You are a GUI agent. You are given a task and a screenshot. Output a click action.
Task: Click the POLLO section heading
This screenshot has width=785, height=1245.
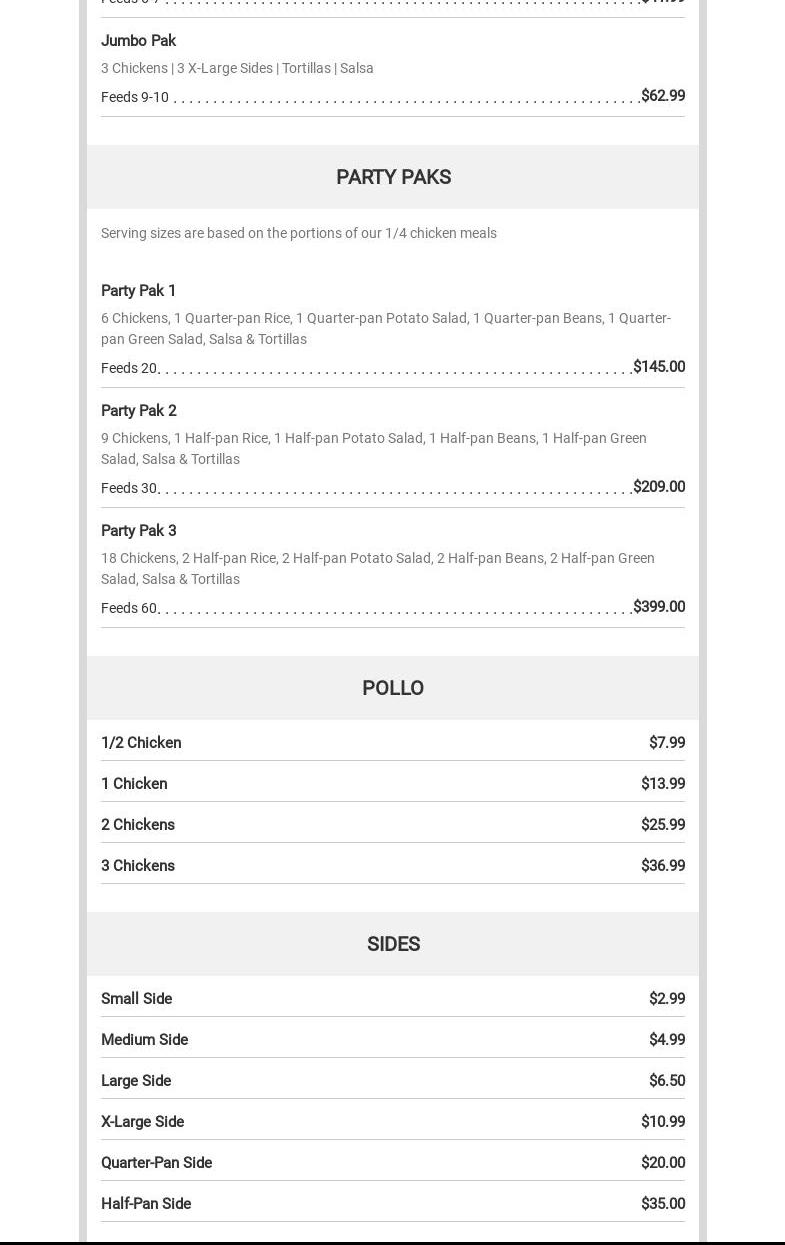[x=393, y=688]
